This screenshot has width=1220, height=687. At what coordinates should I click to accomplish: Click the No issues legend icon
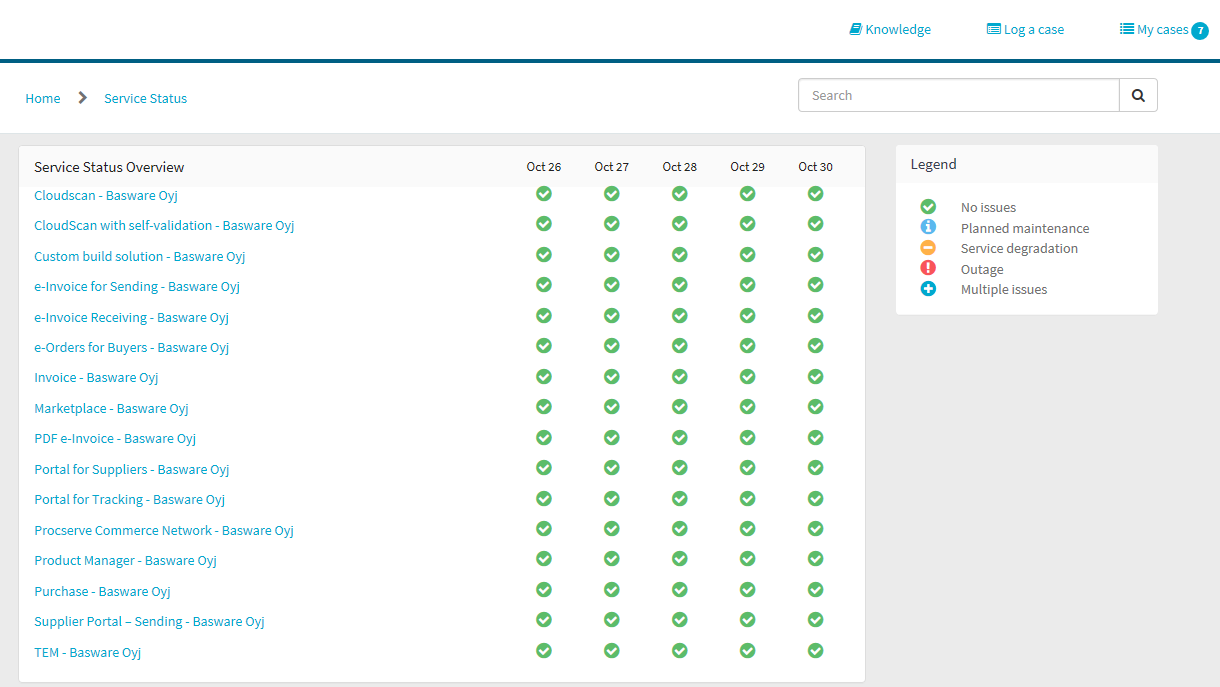[x=928, y=207]
